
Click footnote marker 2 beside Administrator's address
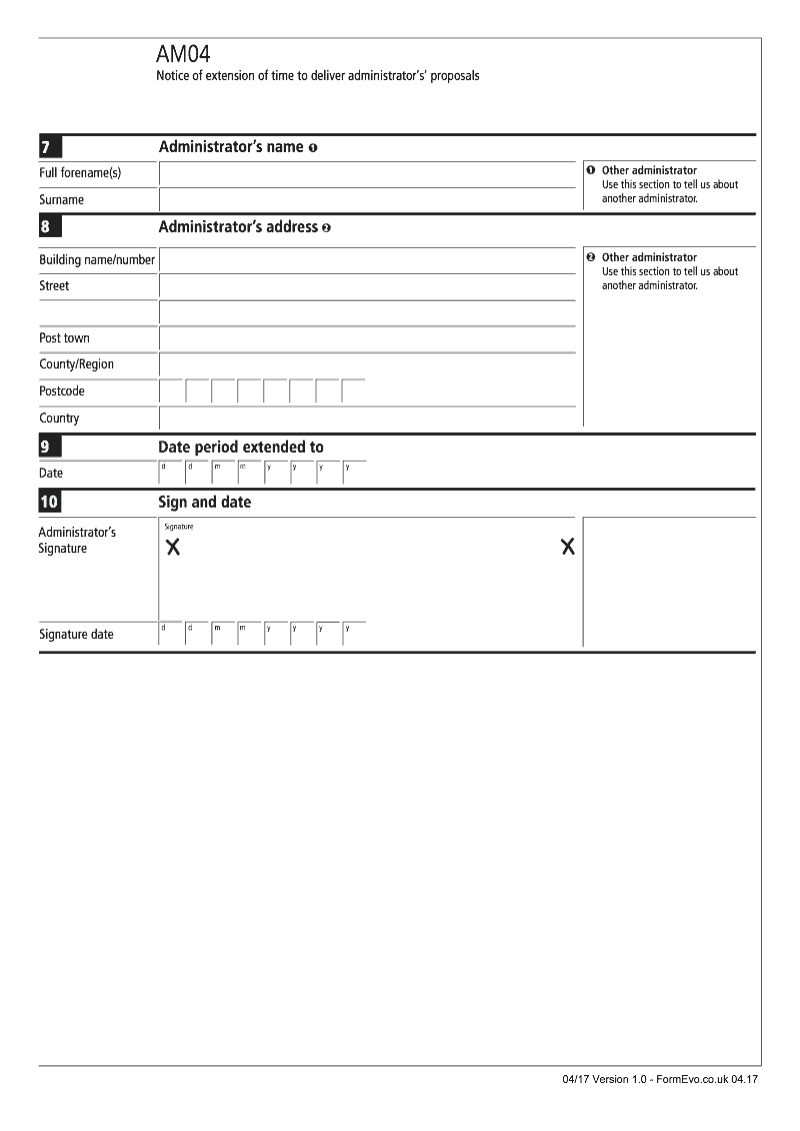tap(326, 228)
